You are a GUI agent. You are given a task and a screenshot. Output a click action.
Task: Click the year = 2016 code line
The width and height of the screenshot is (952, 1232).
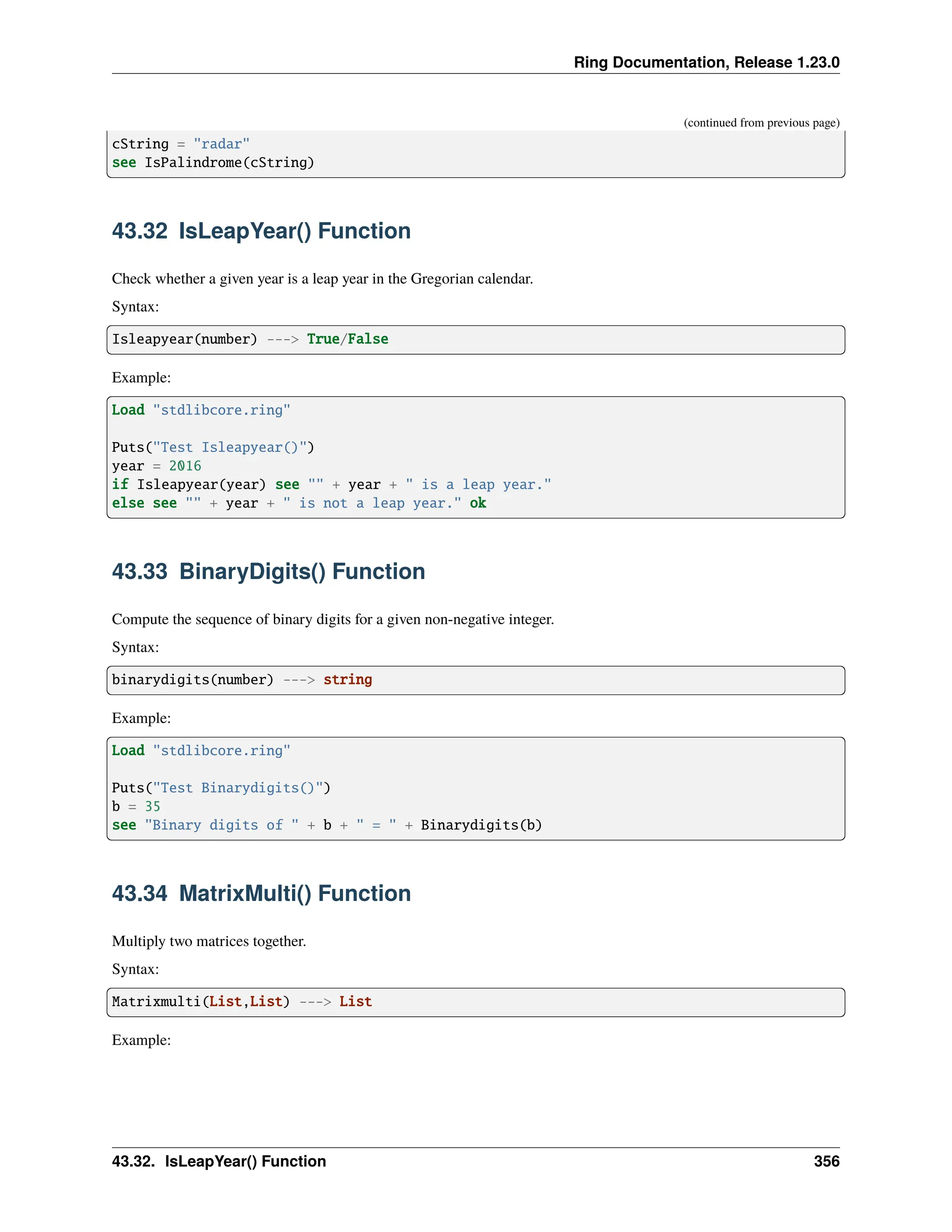[156, 466]
